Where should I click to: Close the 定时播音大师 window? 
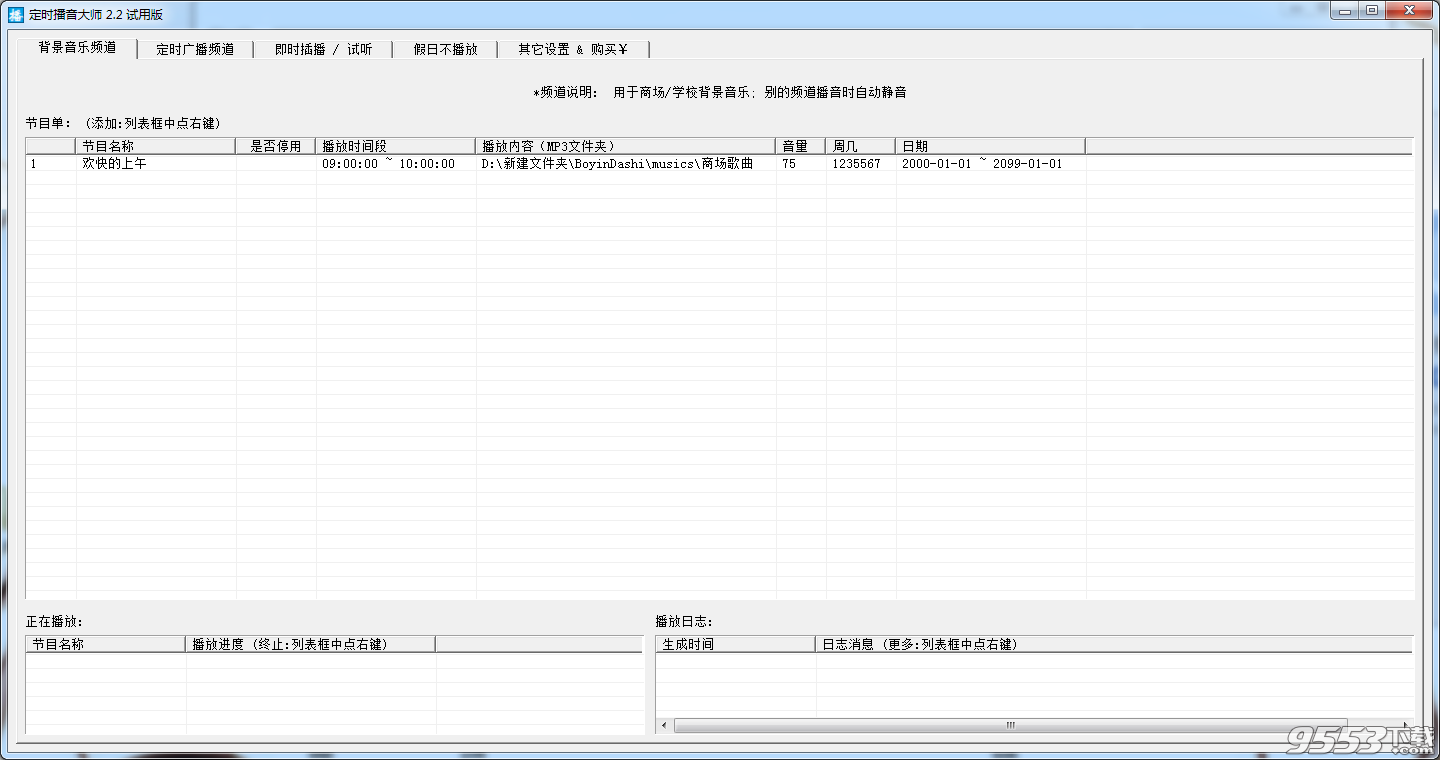click(1408, 11)
